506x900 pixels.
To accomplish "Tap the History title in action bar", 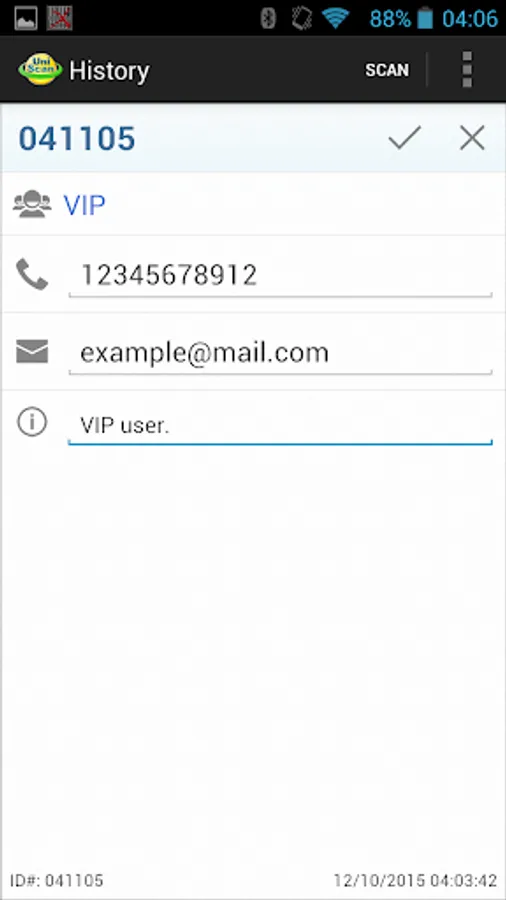I will pos(109,71).
